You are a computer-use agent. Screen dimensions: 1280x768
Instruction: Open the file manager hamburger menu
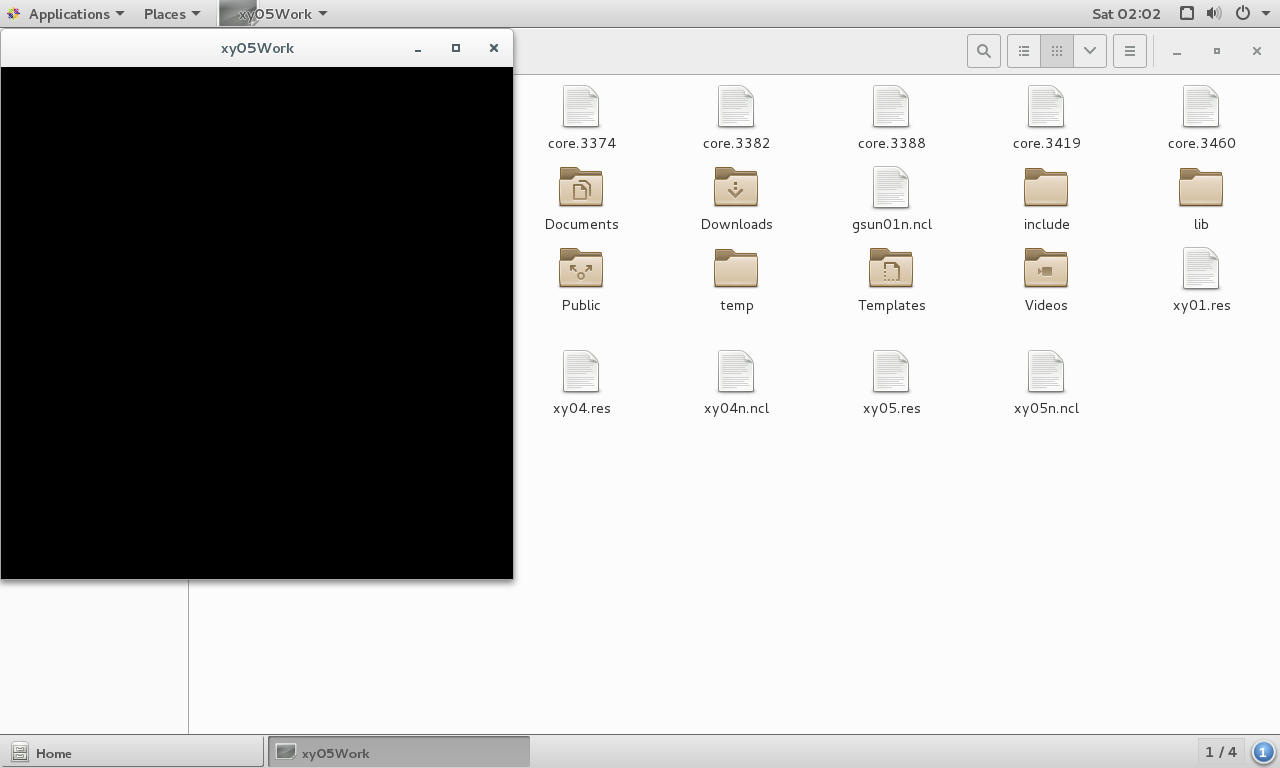click(x=1129, y=51)
